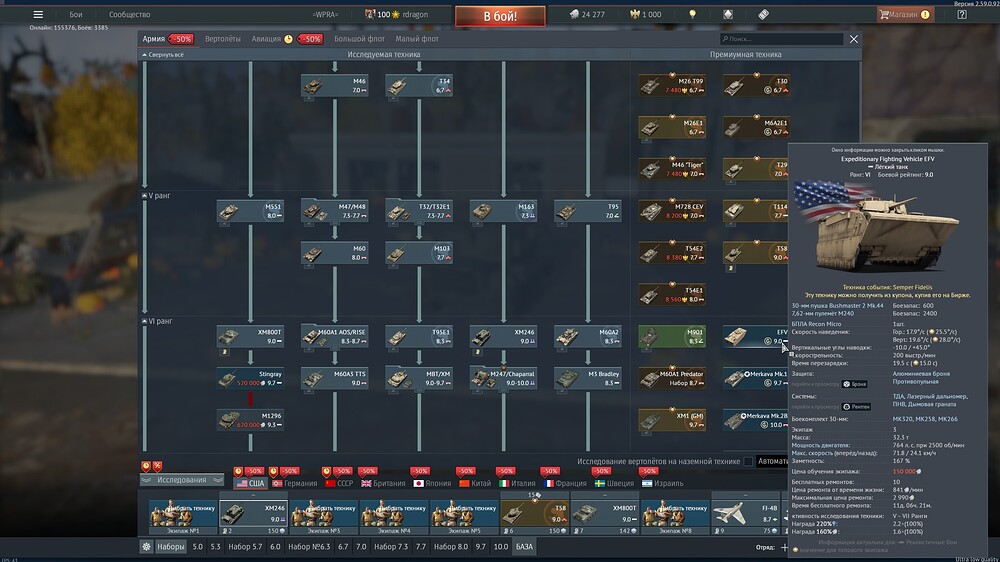The height and width of the screenshot is (562, 1000).
Task: Click the silver lions balance 24 277
Action: 587,14
